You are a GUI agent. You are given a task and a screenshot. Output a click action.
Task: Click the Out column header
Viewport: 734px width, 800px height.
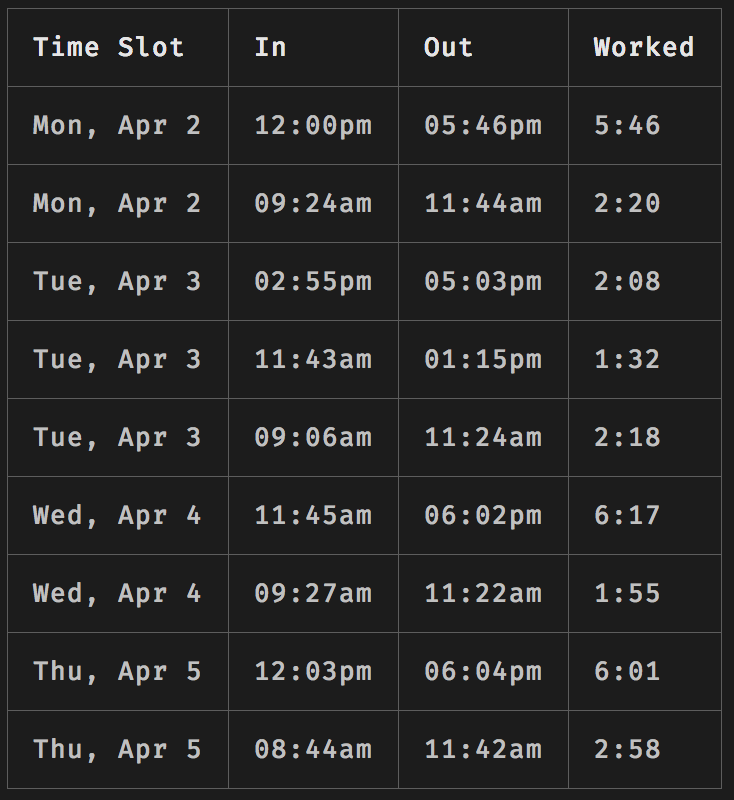point(448,47)
